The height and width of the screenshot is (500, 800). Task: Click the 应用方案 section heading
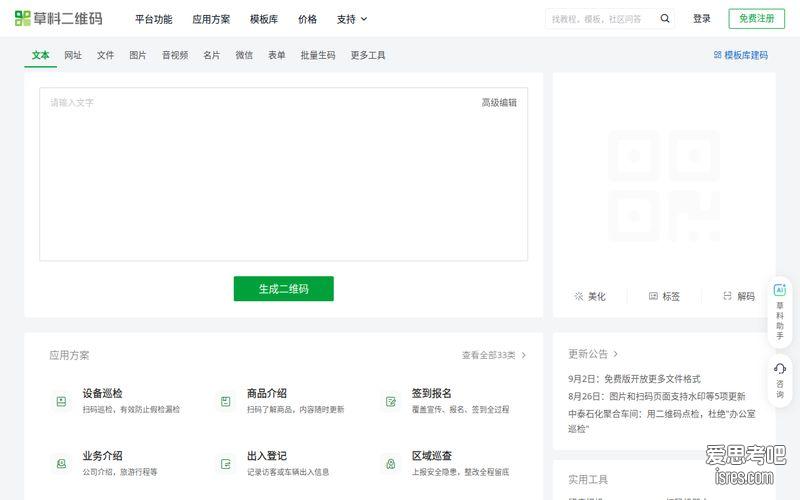pos(69,355)
